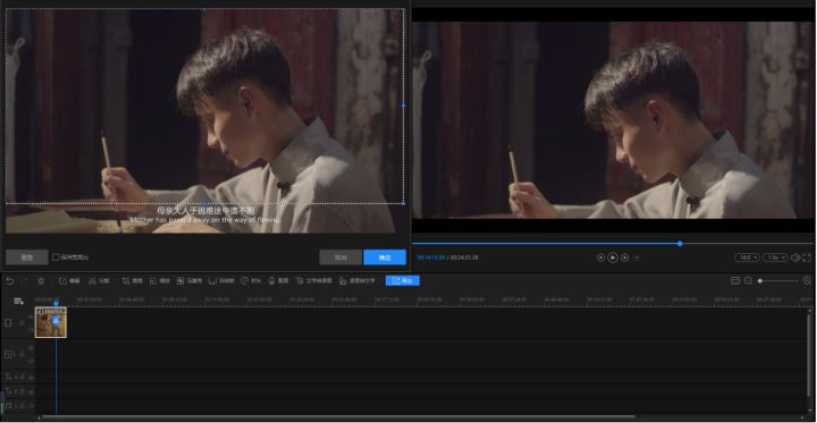Screen dimensions: 817x423
Task: Click the first text track icon
Action: pos(8,377)
